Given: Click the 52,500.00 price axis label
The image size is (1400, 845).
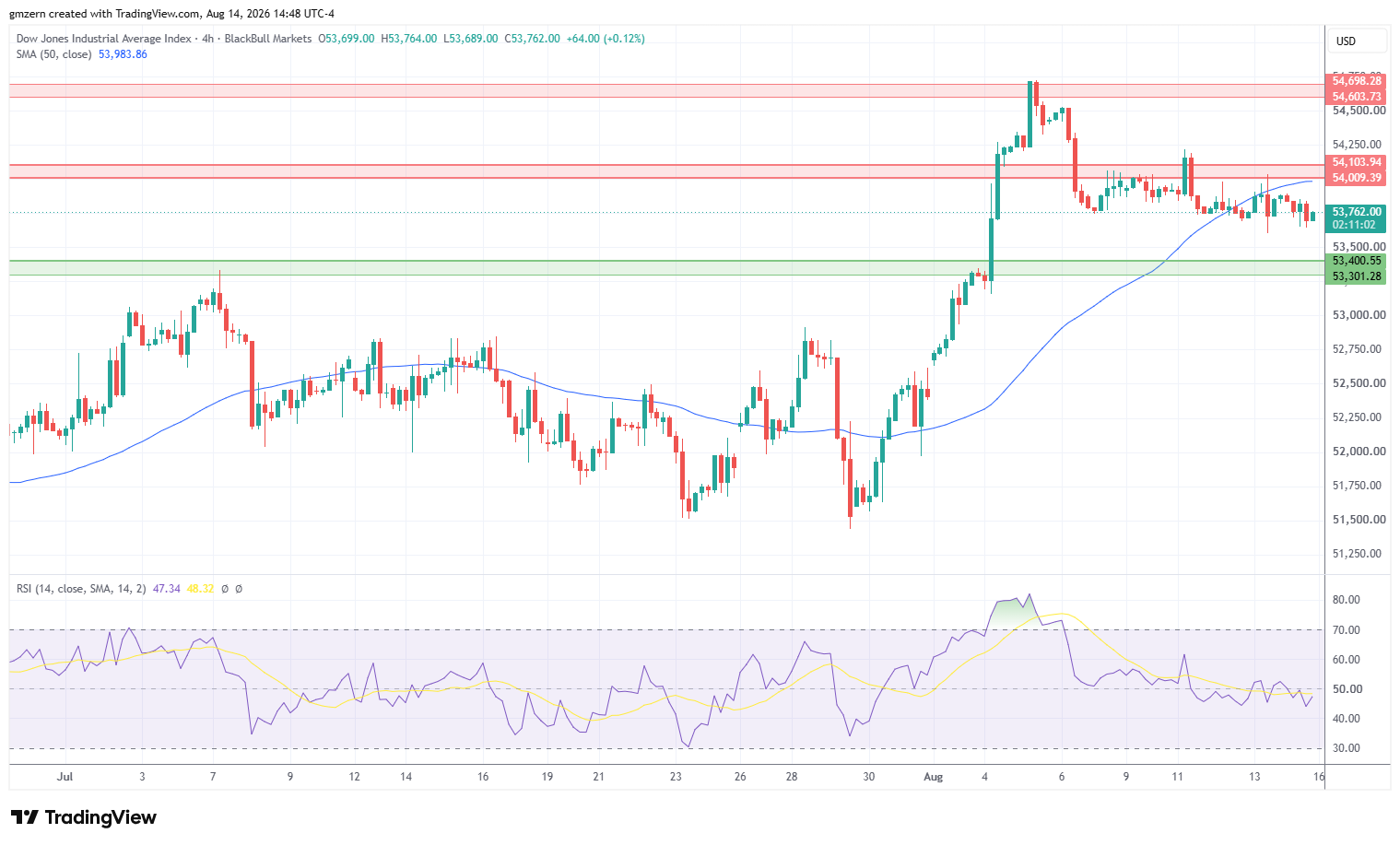Looking at the screenshot, I should coord(1359,383).
